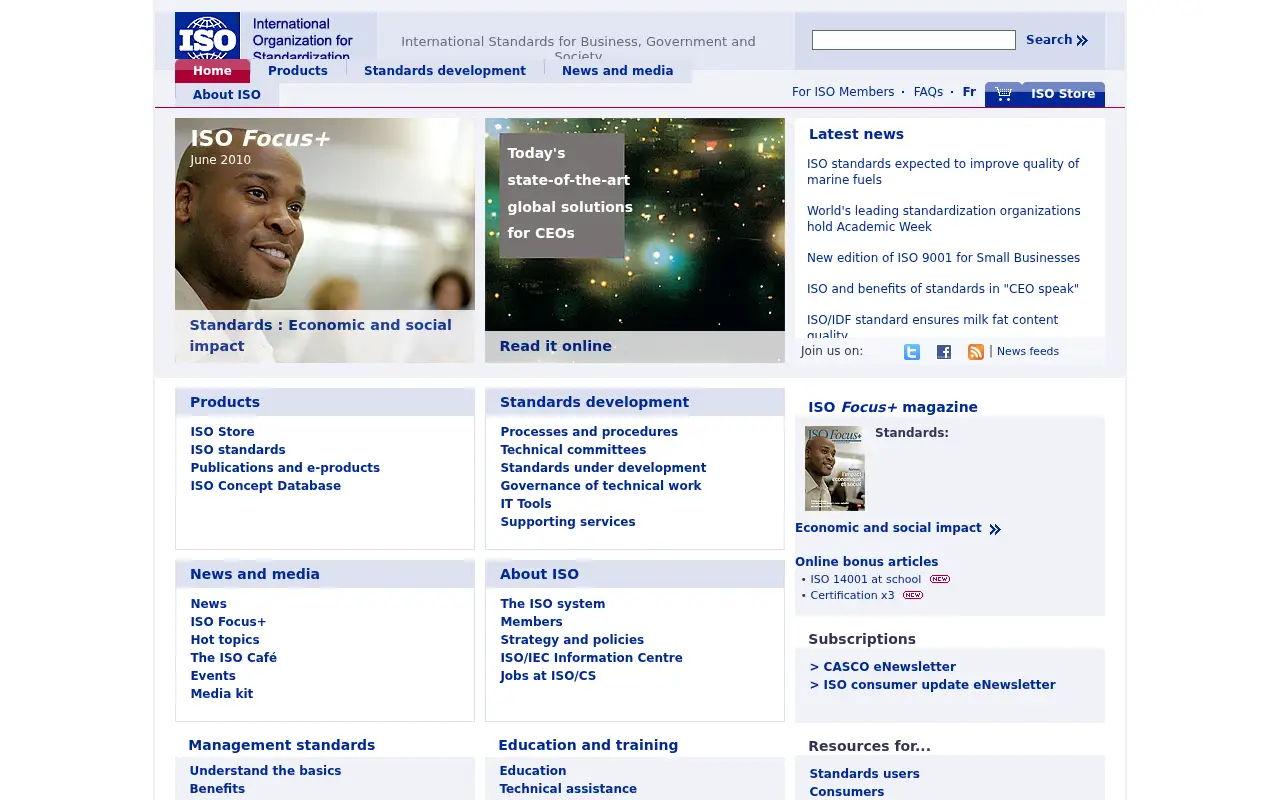Open ISO/IEC Information Centre link
The width and height of the screenshot is (1280, 800).
click(592, 658)
